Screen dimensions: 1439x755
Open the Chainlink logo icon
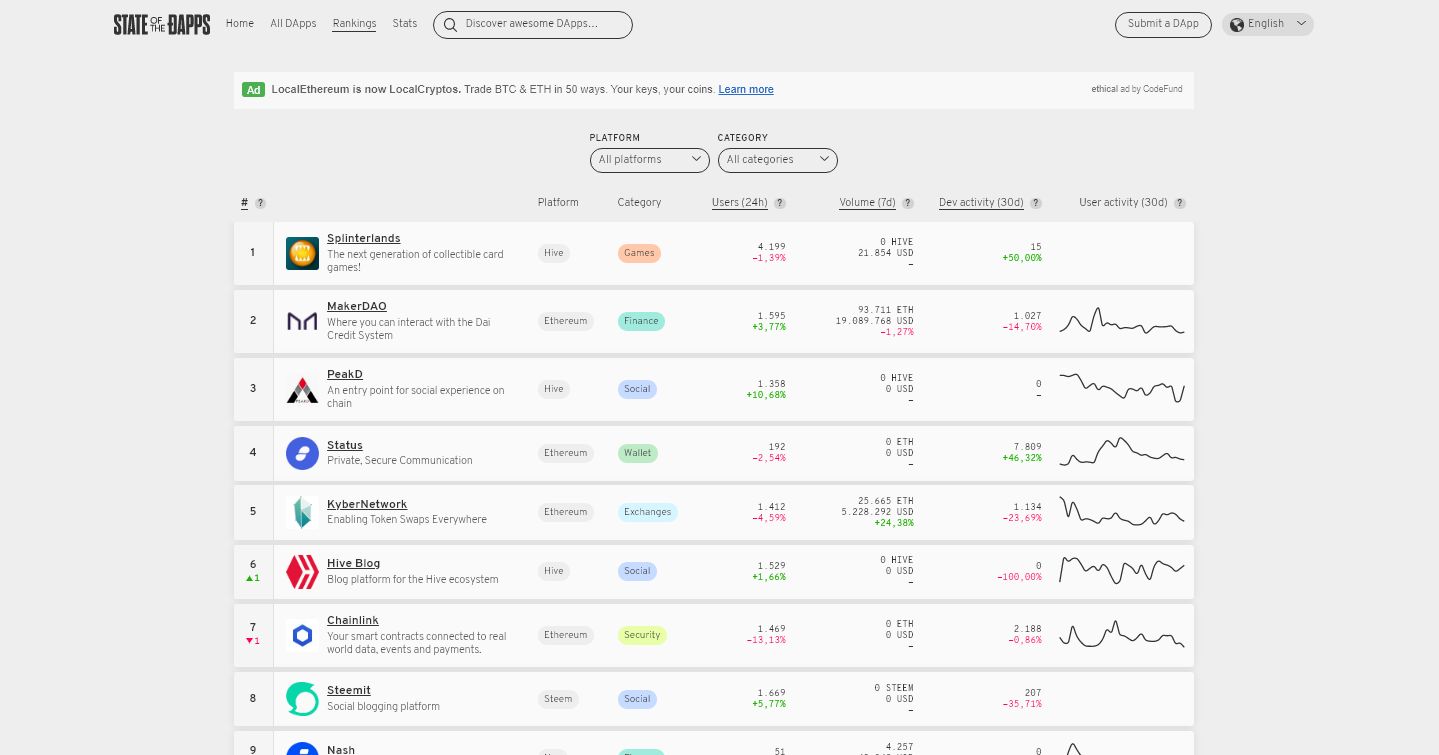(302, 635)
